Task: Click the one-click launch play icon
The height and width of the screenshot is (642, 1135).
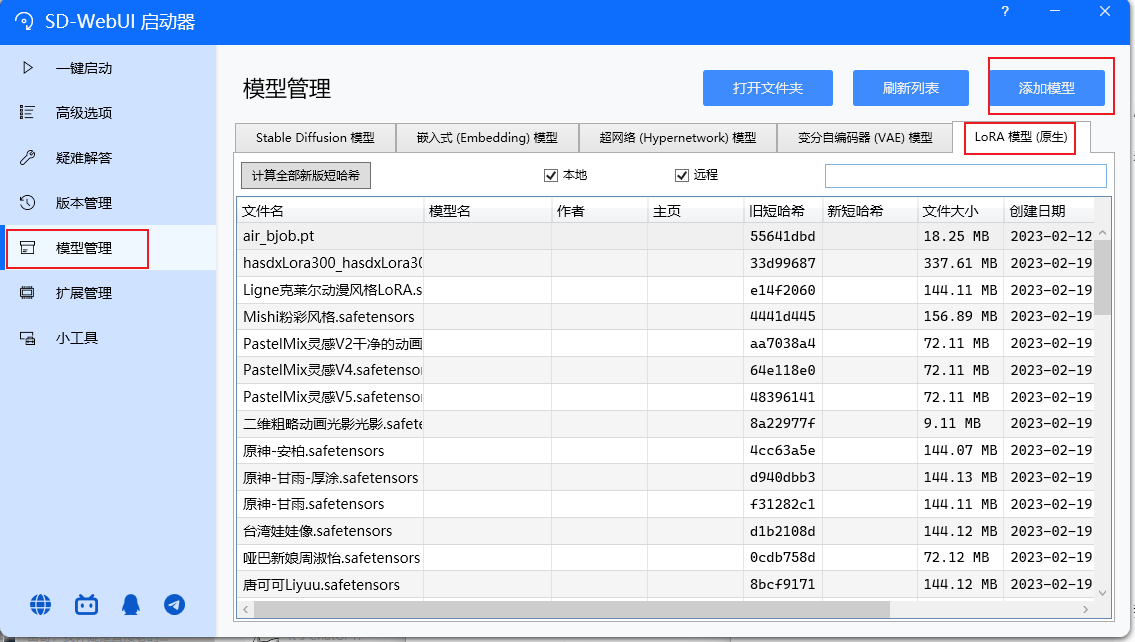Action: [28, 68]
